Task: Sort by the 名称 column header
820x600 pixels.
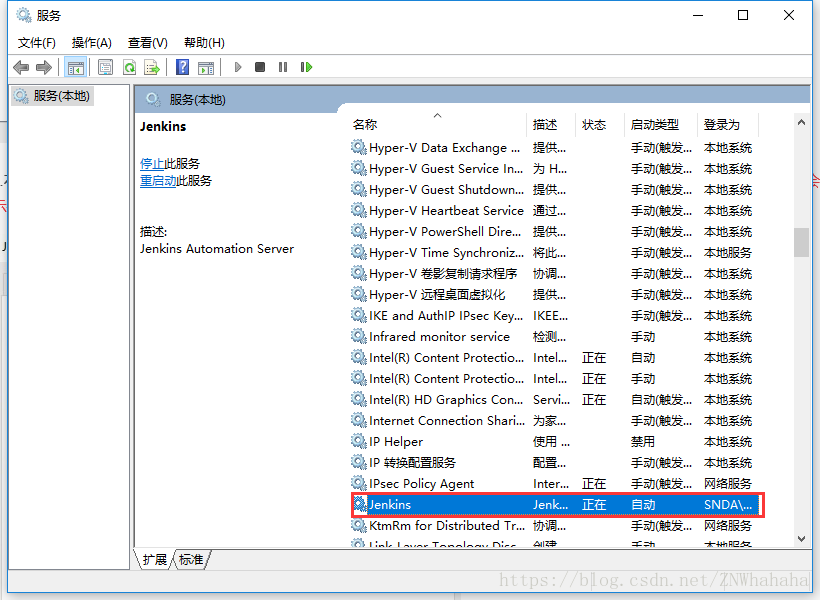Action: [438, 124]
